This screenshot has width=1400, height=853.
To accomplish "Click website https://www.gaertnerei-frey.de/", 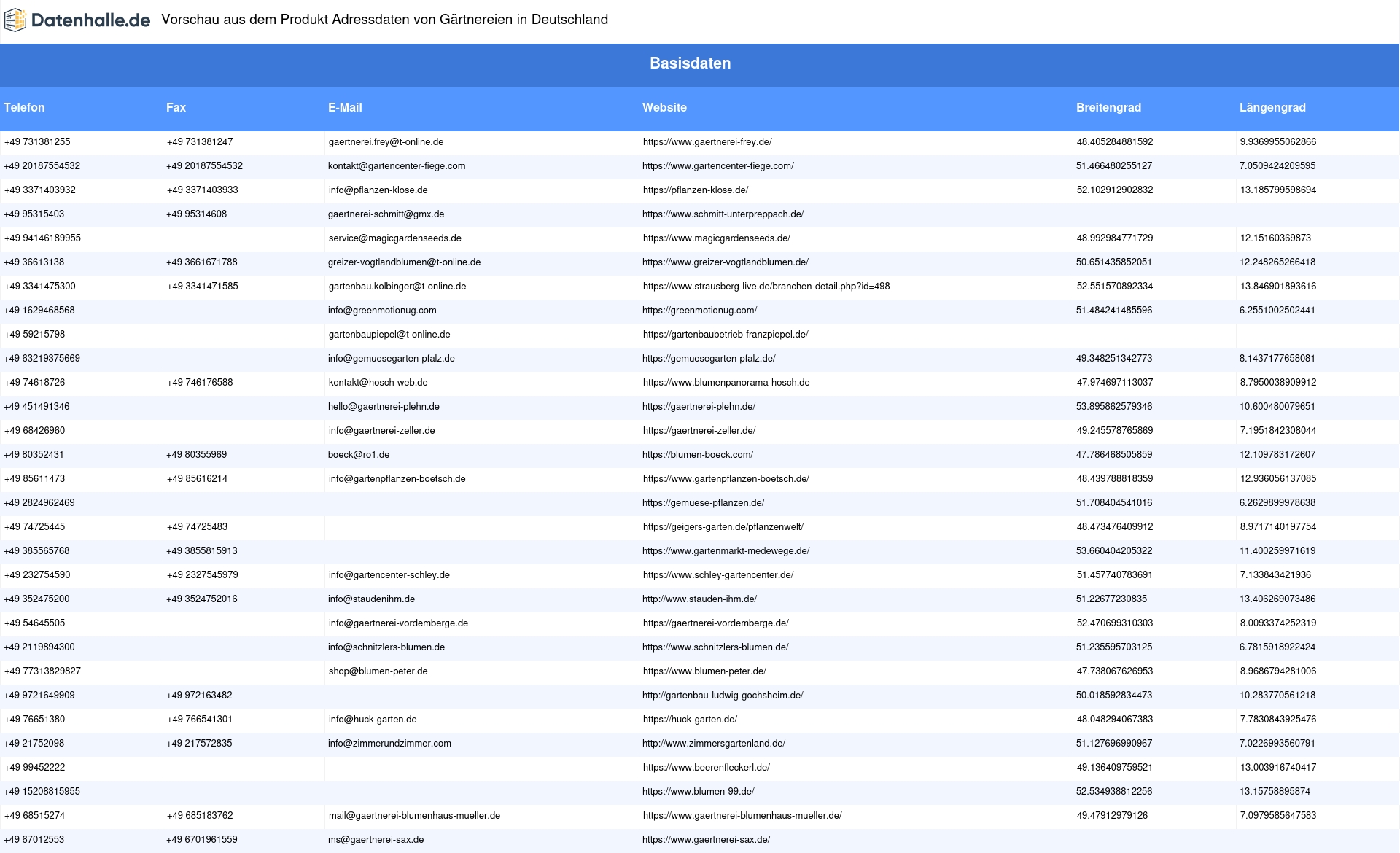I will click(707, 142).
